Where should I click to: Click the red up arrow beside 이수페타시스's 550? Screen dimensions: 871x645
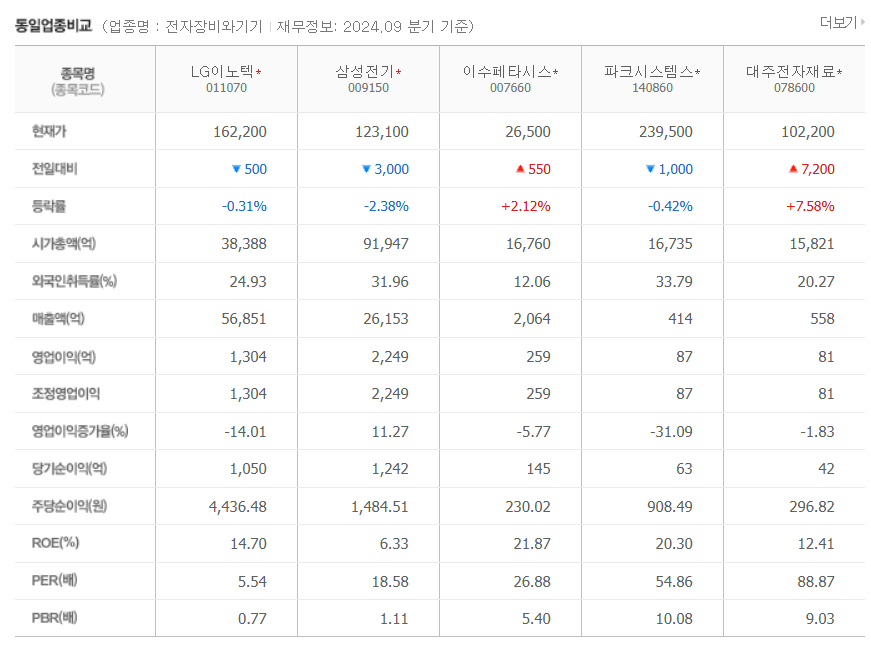(x=522, y=169)
